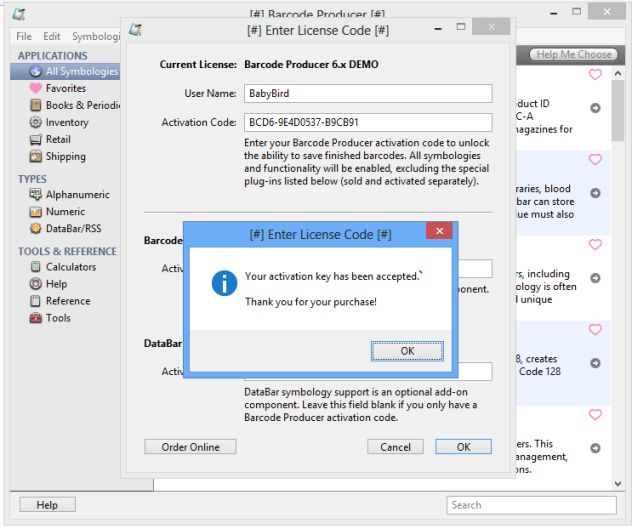Click the Numeric type icon

click(x=35, y=212)
